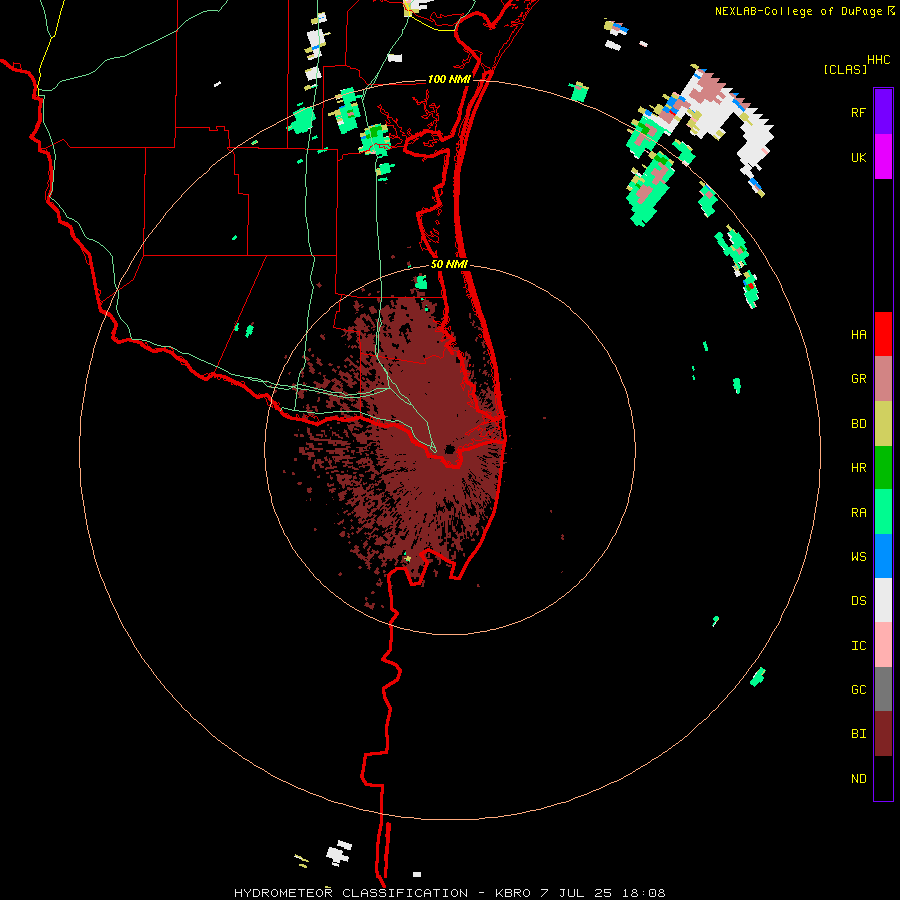Click the '100 NMI' range ring label
900x900 pixels.
pyautogui.click(x=449, y=79)
